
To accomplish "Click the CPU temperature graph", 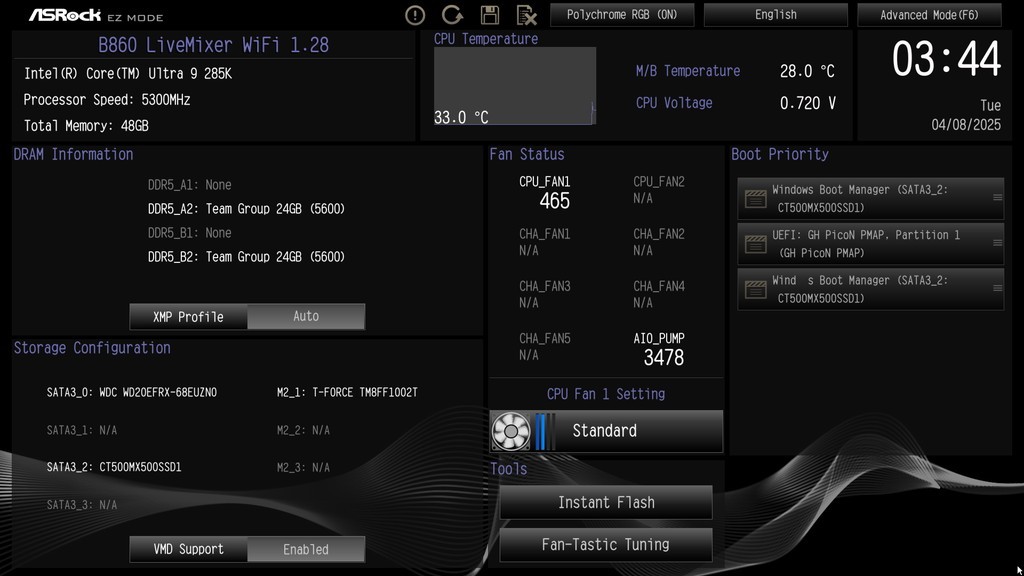I will pos(515,86).
